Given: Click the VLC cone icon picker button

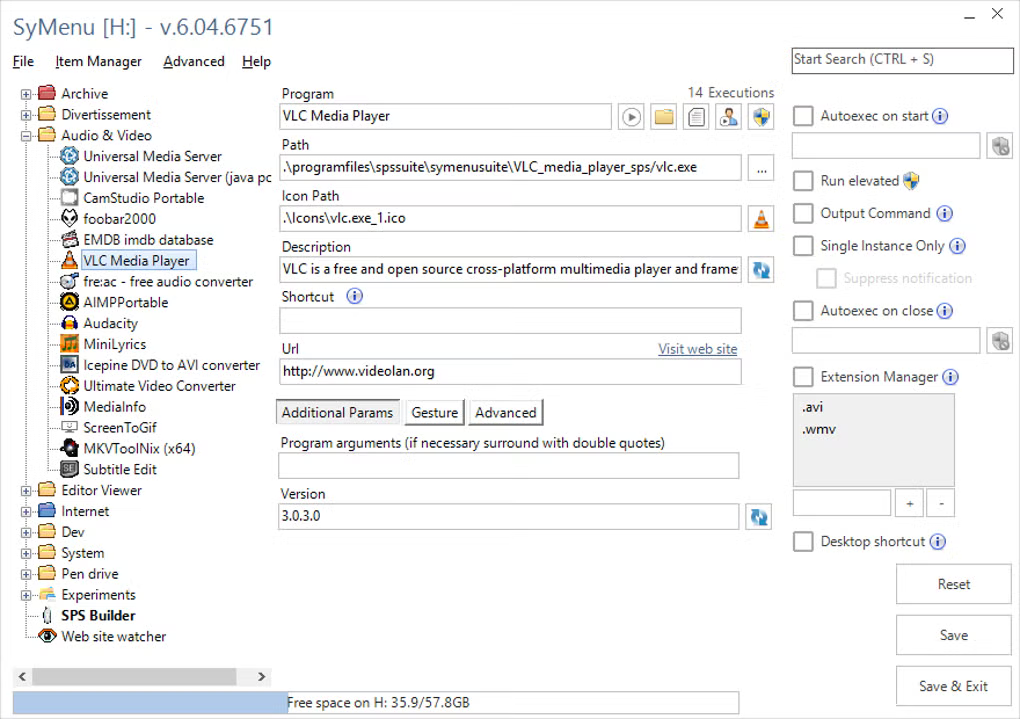Looking at the screenshot, I should 761,219.
